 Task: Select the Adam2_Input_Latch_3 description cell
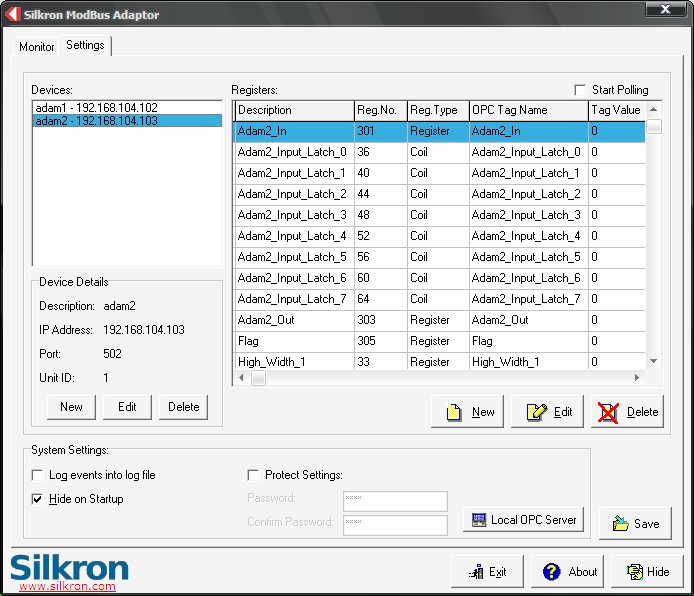[294, 215]
